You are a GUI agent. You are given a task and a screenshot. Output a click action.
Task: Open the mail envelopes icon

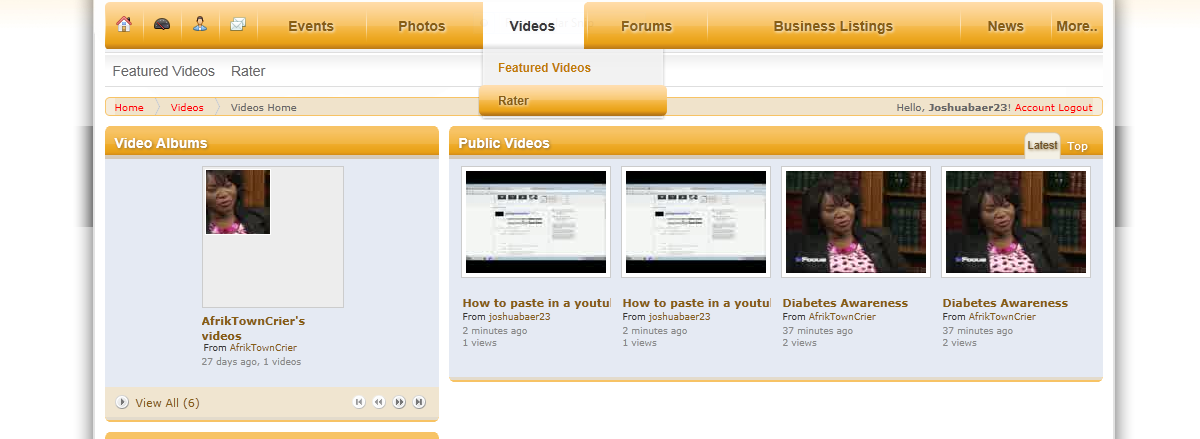pyautogui.click(x=238, y=25)
